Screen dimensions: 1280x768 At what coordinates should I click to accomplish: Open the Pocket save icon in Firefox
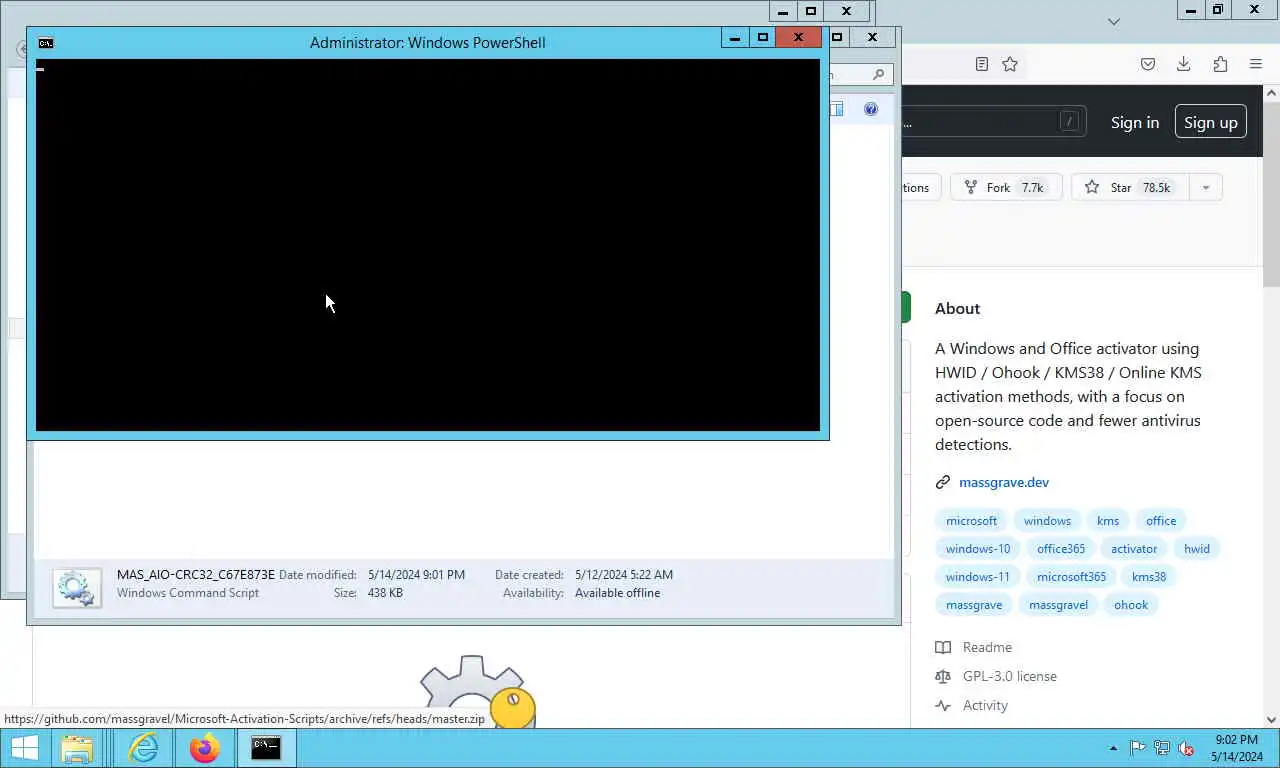pos(1148,64)
